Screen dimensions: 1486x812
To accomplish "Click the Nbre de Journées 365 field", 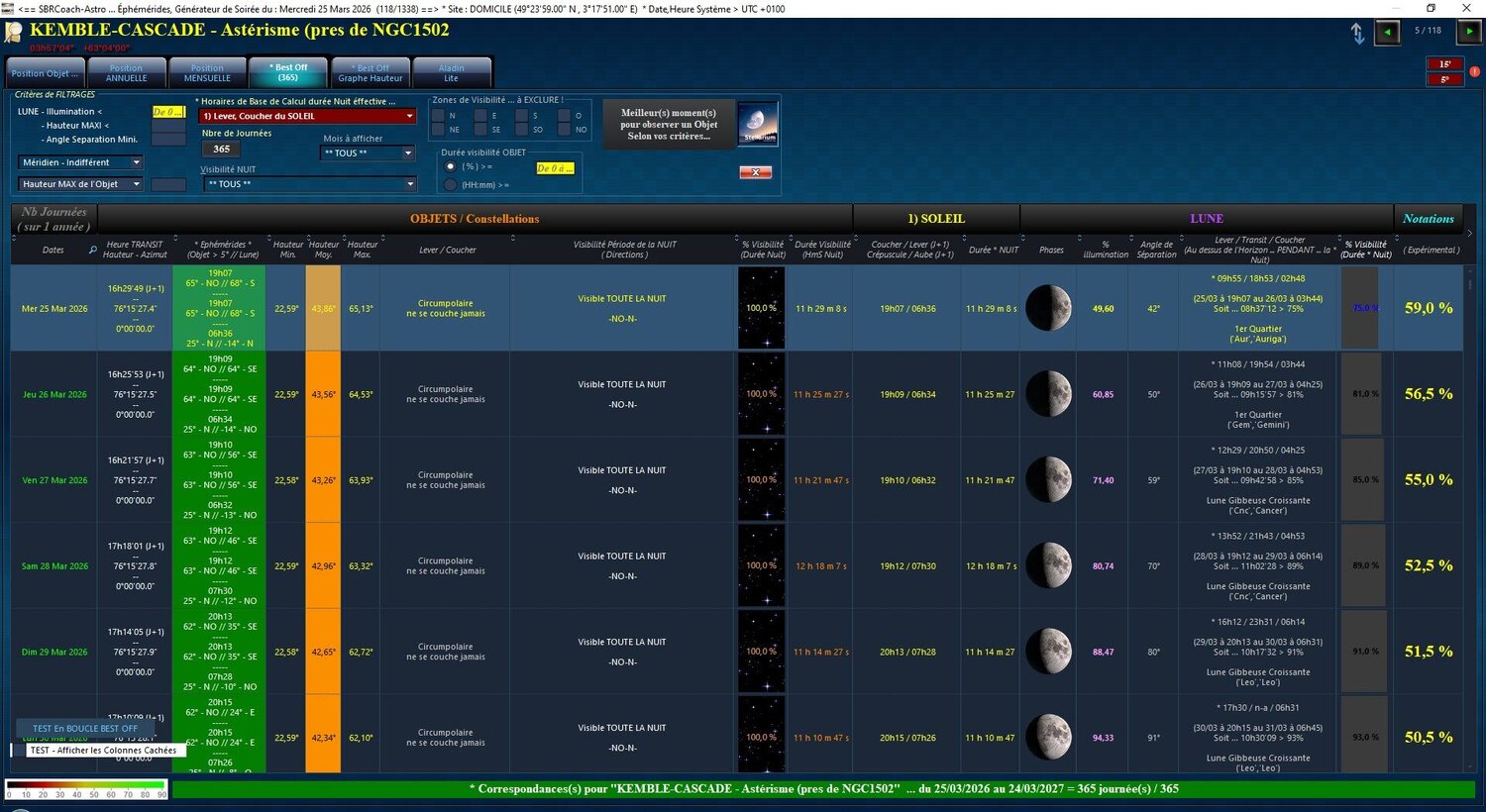I will (x=221, y=150).
